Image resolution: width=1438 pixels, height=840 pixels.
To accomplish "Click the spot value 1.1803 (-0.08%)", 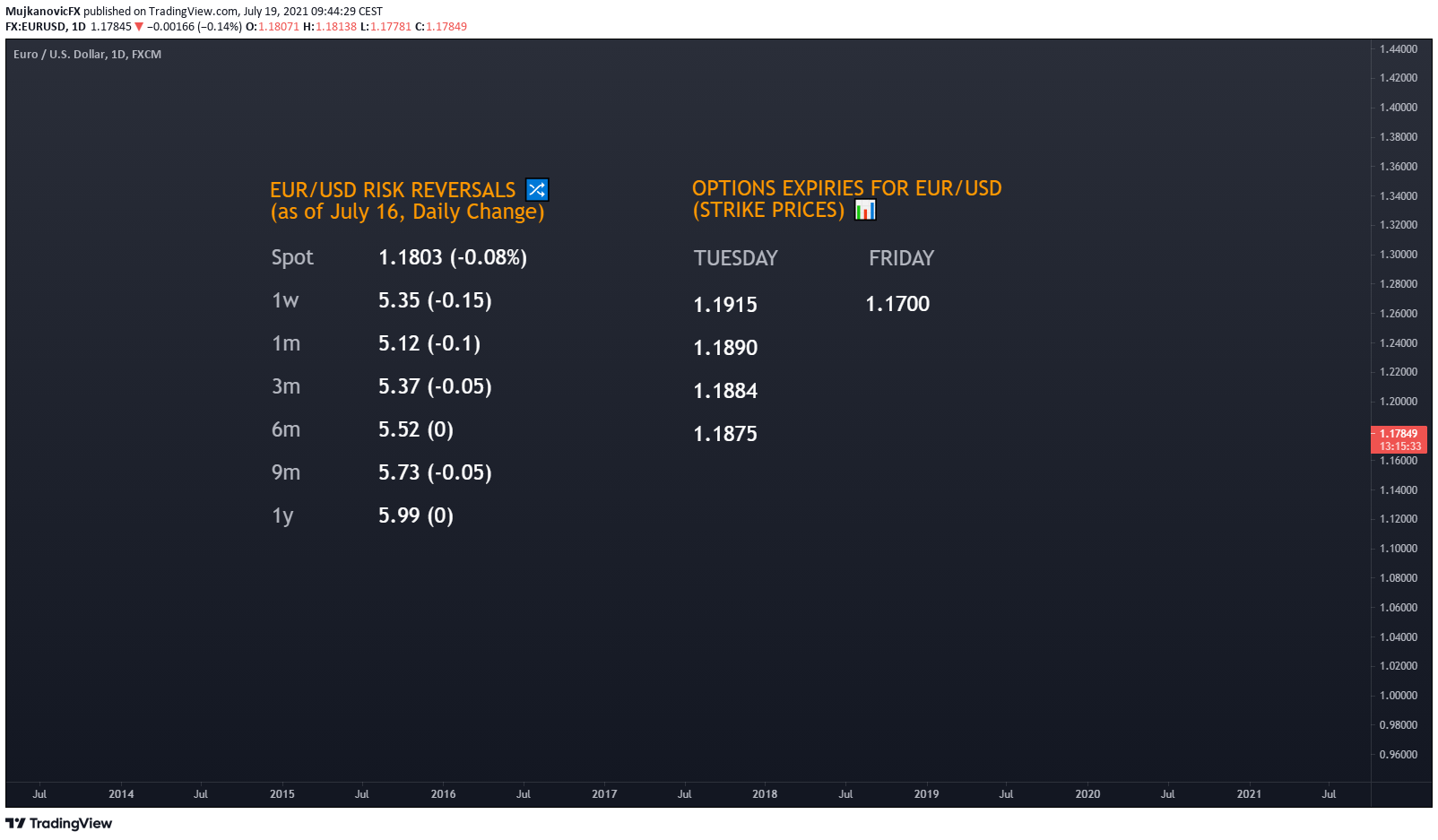I will click(x=453, y=257).
